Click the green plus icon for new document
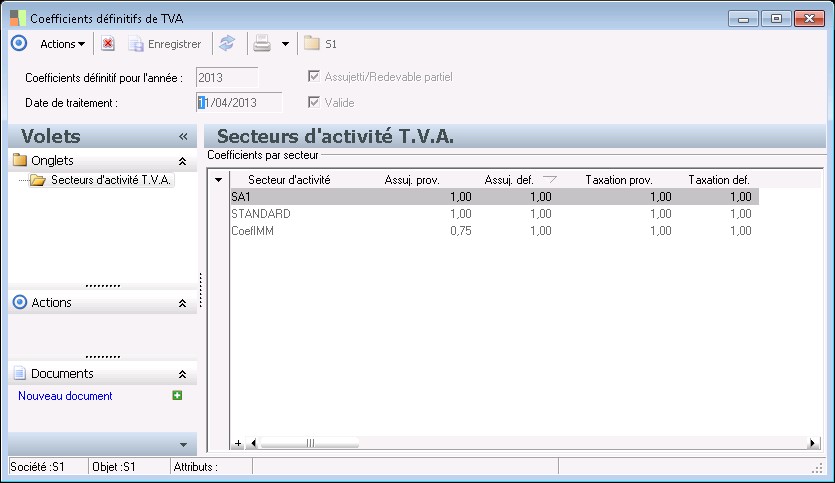Image resolution: width=835 pixels, height=483 pixels. coord(177,395)
